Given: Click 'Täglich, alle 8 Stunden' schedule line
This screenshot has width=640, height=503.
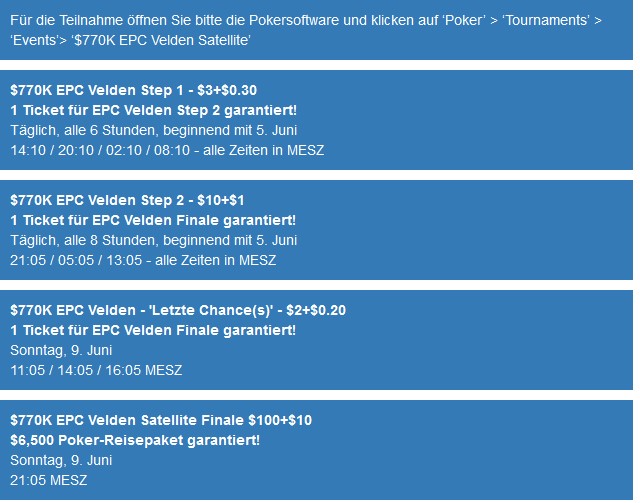Looking at the screenshot, I should point(153,240).
